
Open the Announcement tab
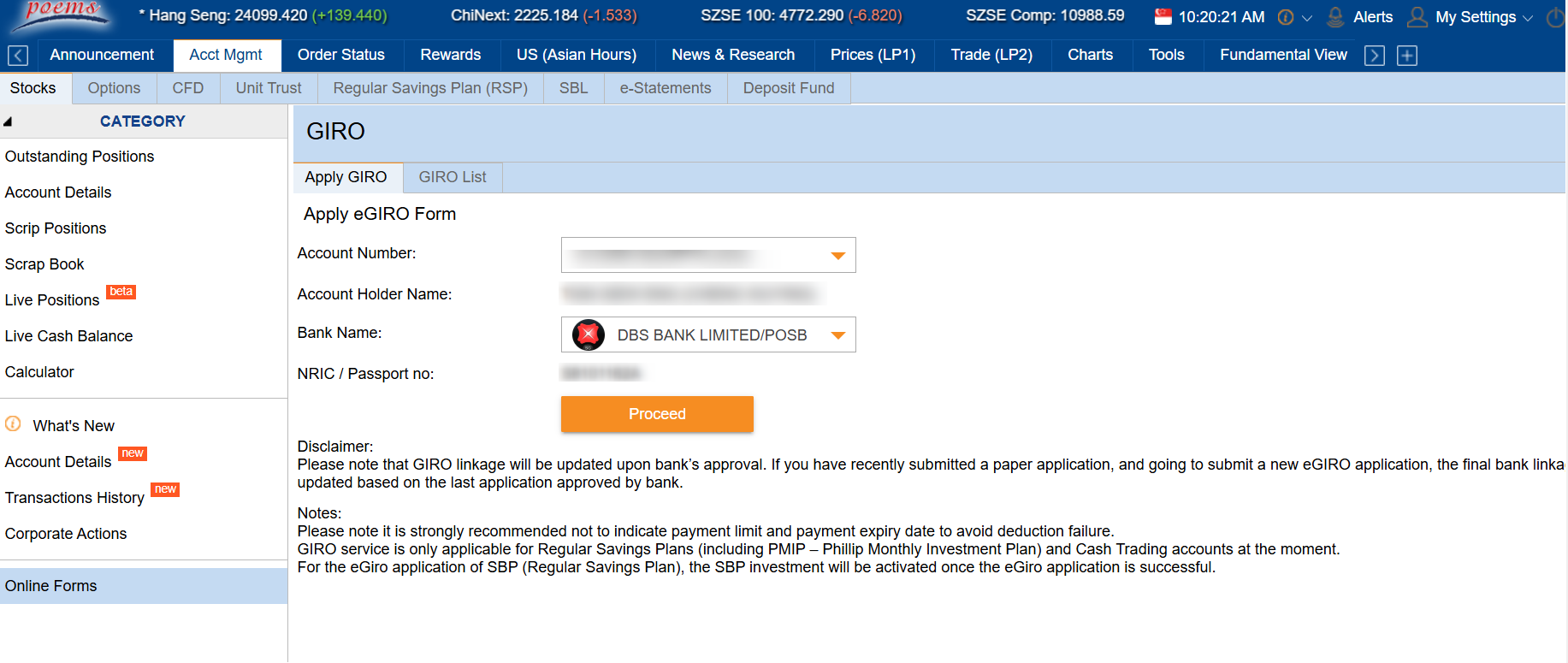coord(102,55)
